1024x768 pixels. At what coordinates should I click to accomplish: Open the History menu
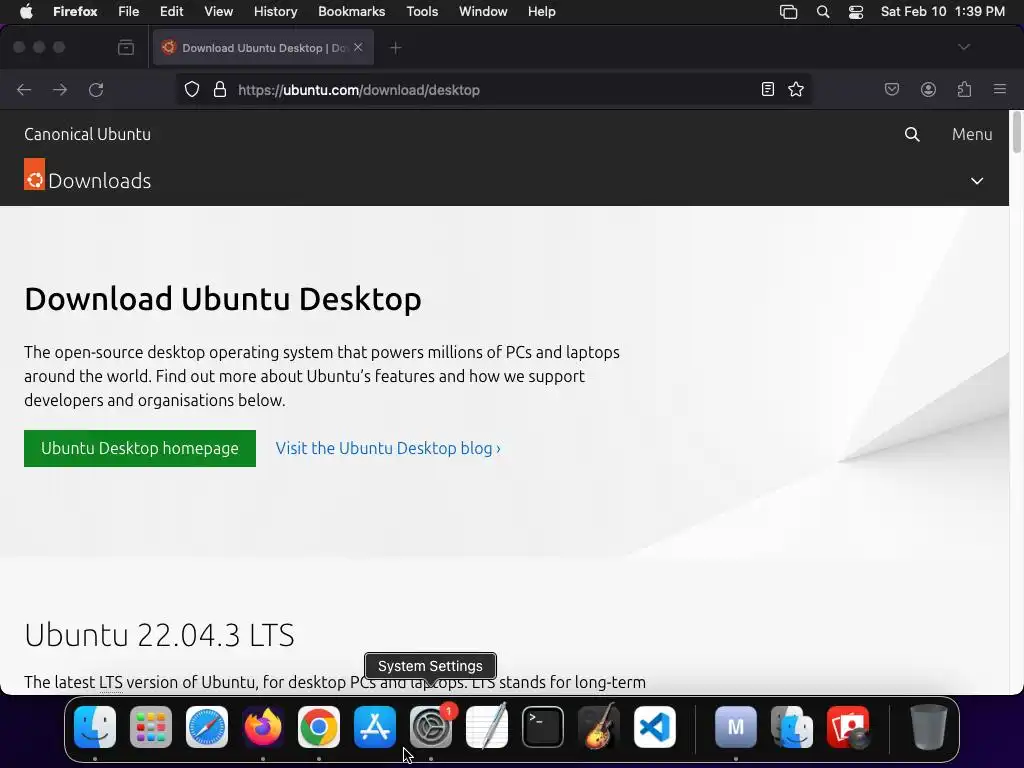tap(276, 11)
